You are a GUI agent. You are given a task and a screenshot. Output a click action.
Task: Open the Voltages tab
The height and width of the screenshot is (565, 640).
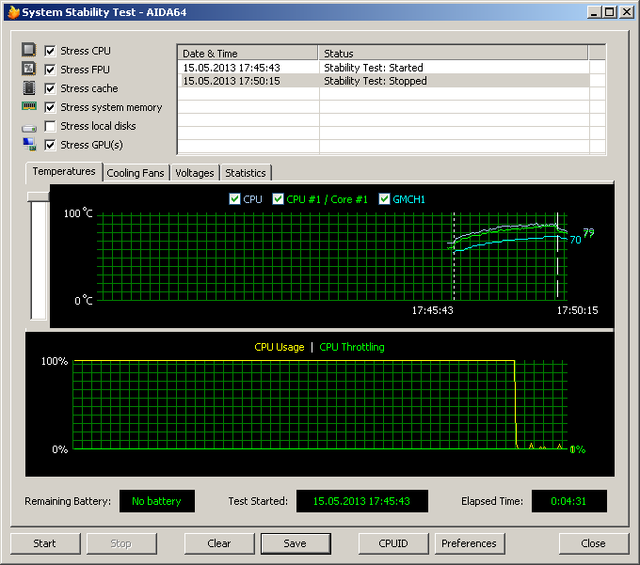pyautogui.click(x=194, y=173)
